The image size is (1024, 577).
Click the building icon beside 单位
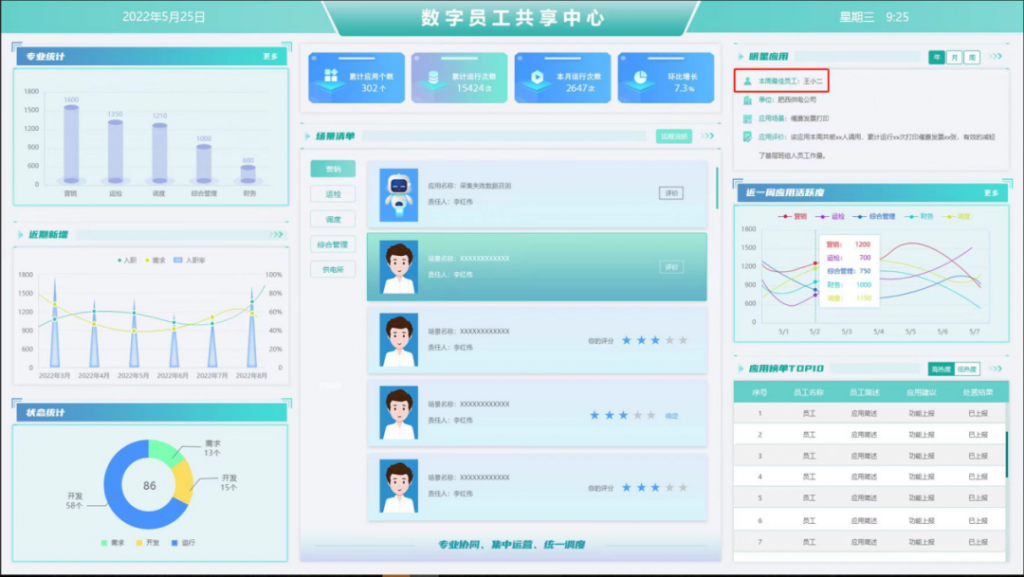(748, 99)
